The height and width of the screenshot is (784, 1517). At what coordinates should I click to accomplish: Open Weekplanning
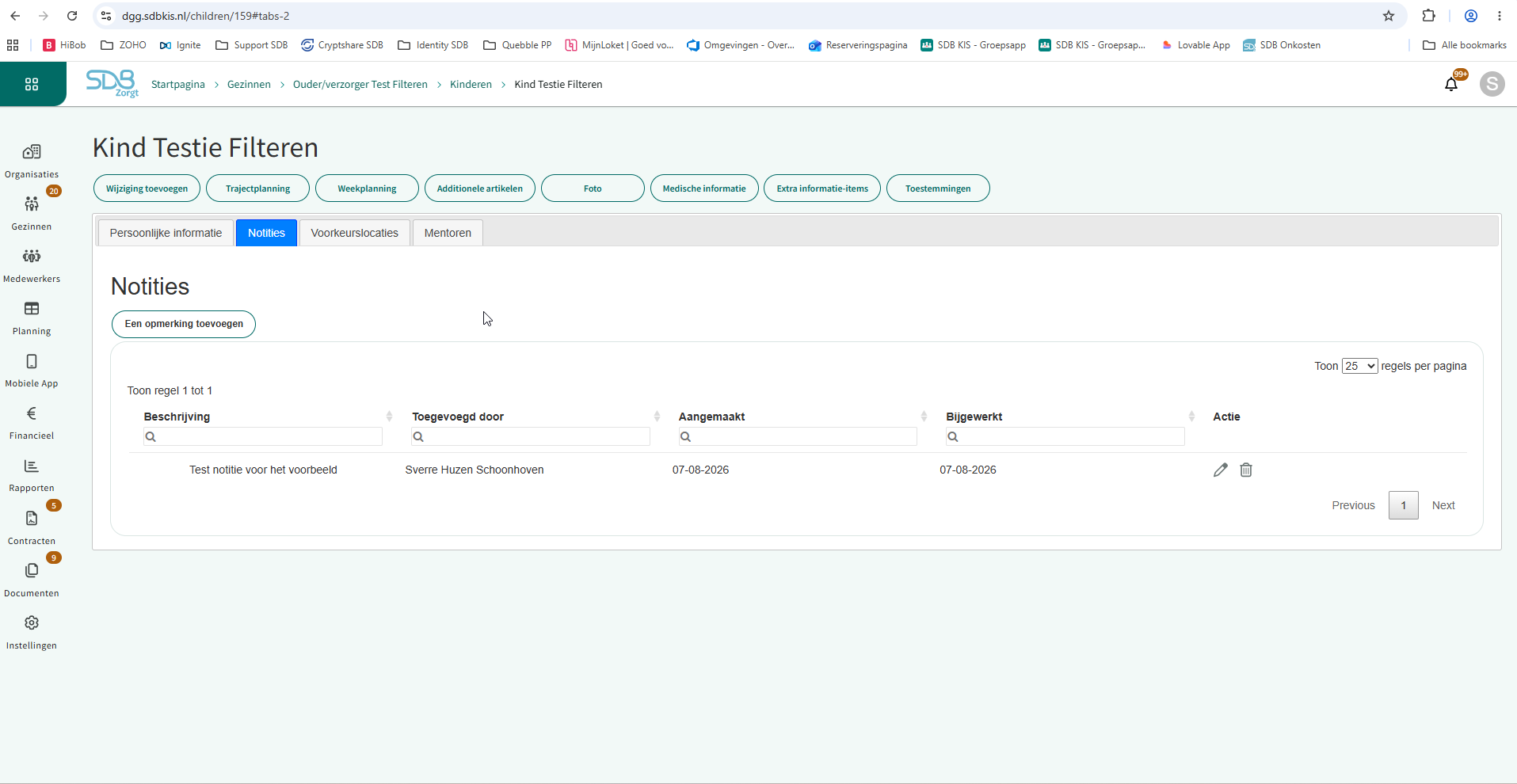[x=367, y=188]
